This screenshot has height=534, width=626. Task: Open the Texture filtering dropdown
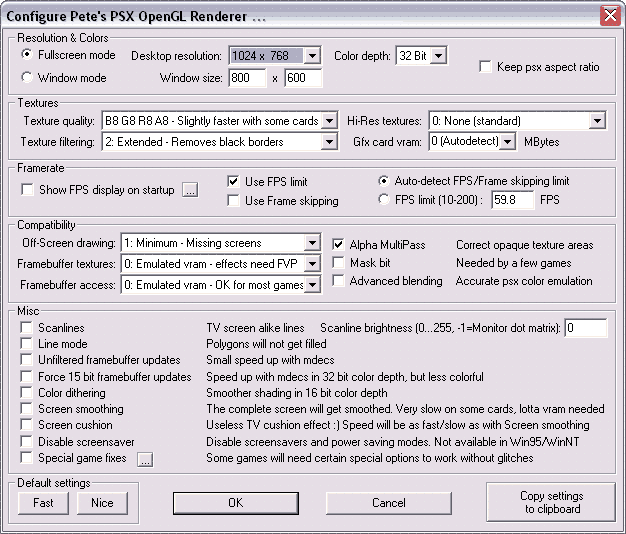tap(220, 142)
